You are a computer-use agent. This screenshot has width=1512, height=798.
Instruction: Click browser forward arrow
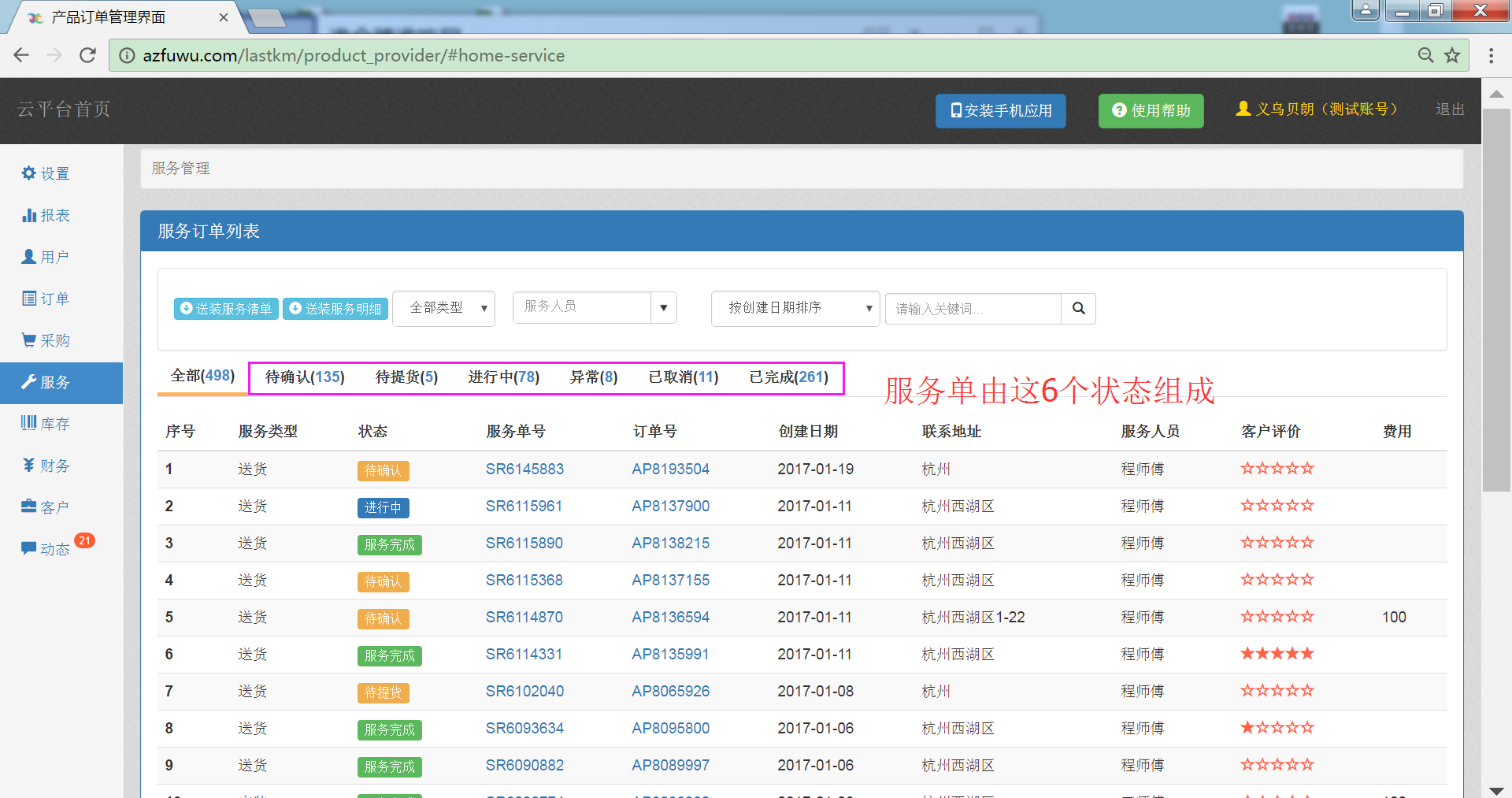click(54, 55)
